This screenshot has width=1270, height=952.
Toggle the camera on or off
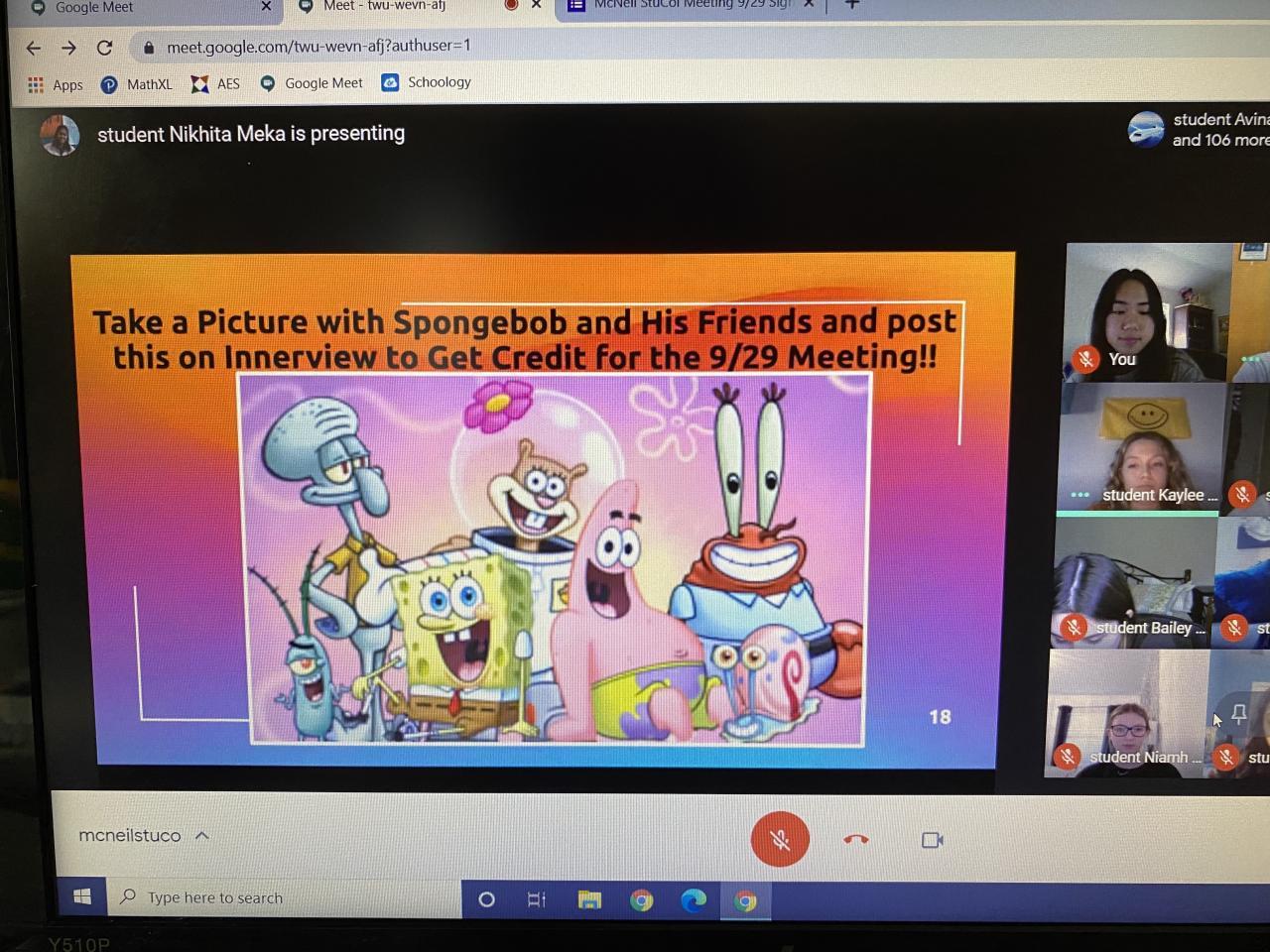[933, 840]
